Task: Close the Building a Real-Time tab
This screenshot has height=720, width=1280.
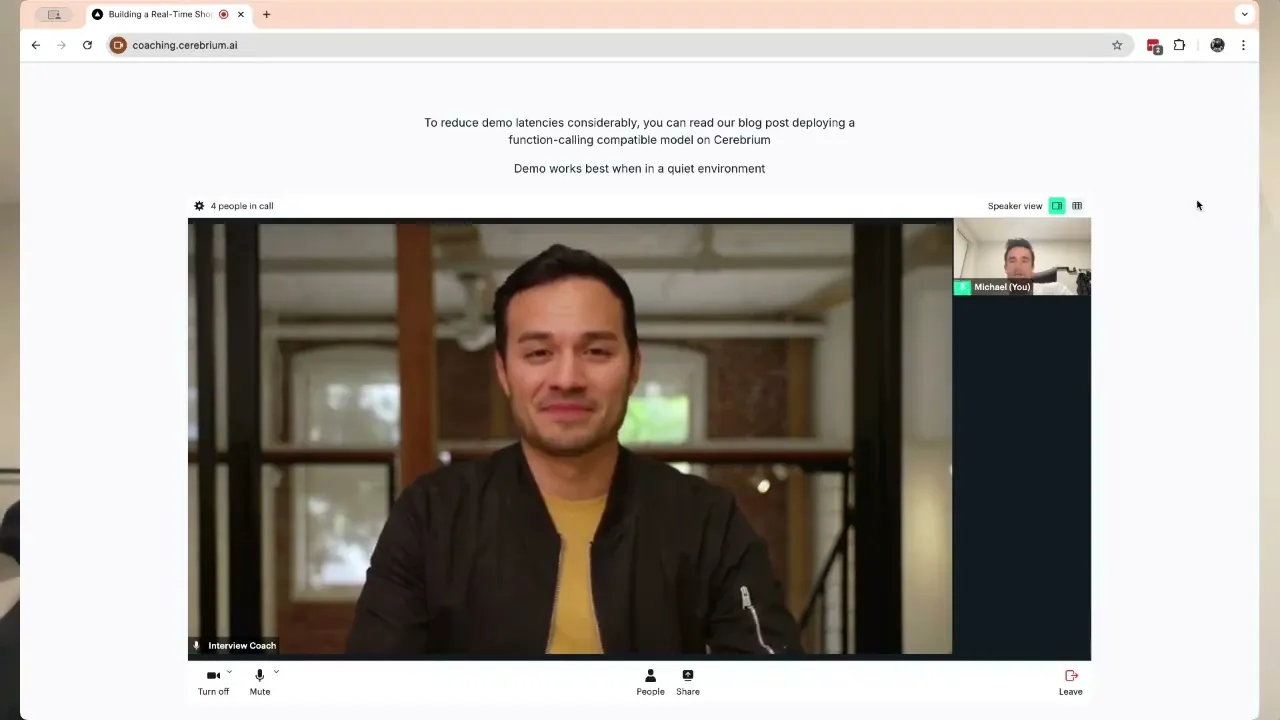Action: tap(241, 14)
